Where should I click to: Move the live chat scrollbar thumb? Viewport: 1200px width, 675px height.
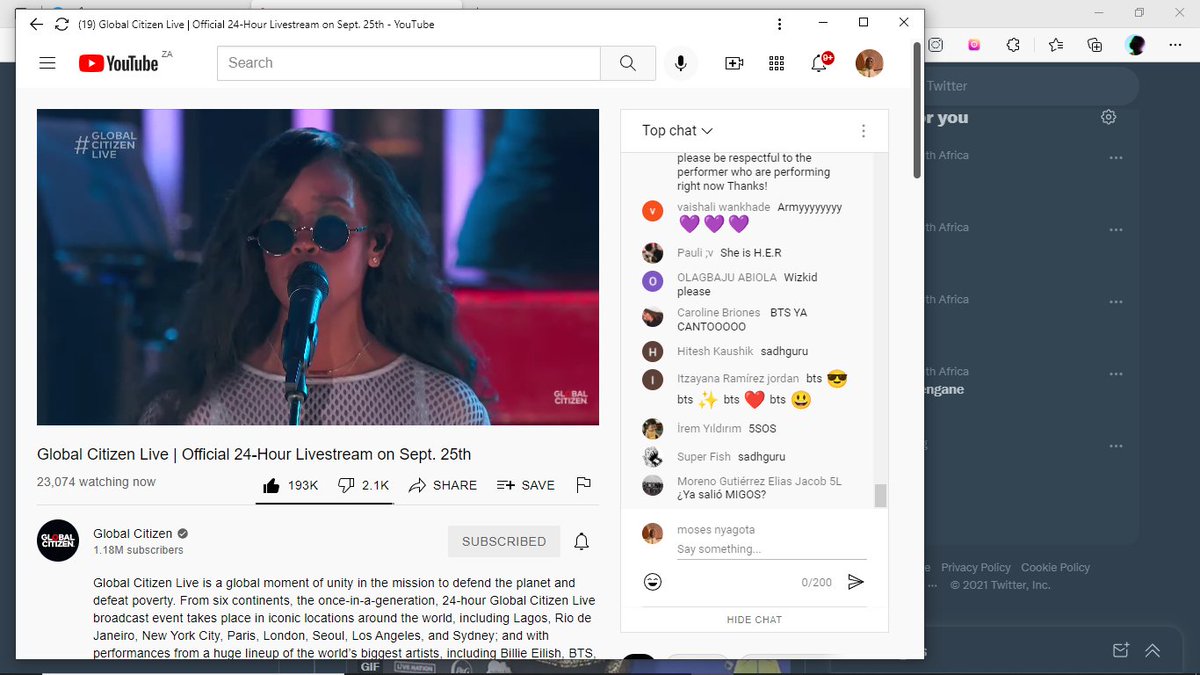tap(880, 496)
